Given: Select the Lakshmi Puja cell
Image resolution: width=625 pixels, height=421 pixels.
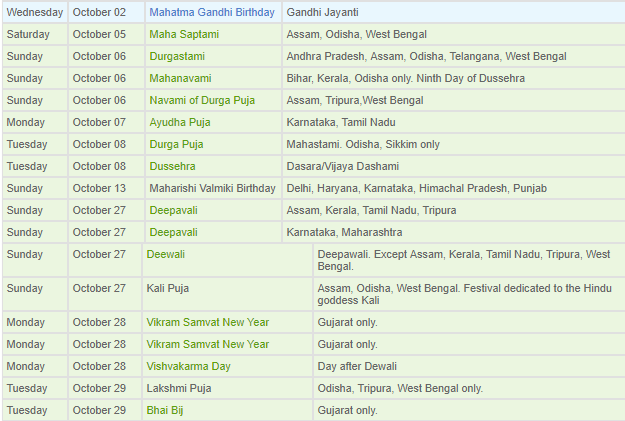Looking at the screenshot, I should (x=228, y=388).
